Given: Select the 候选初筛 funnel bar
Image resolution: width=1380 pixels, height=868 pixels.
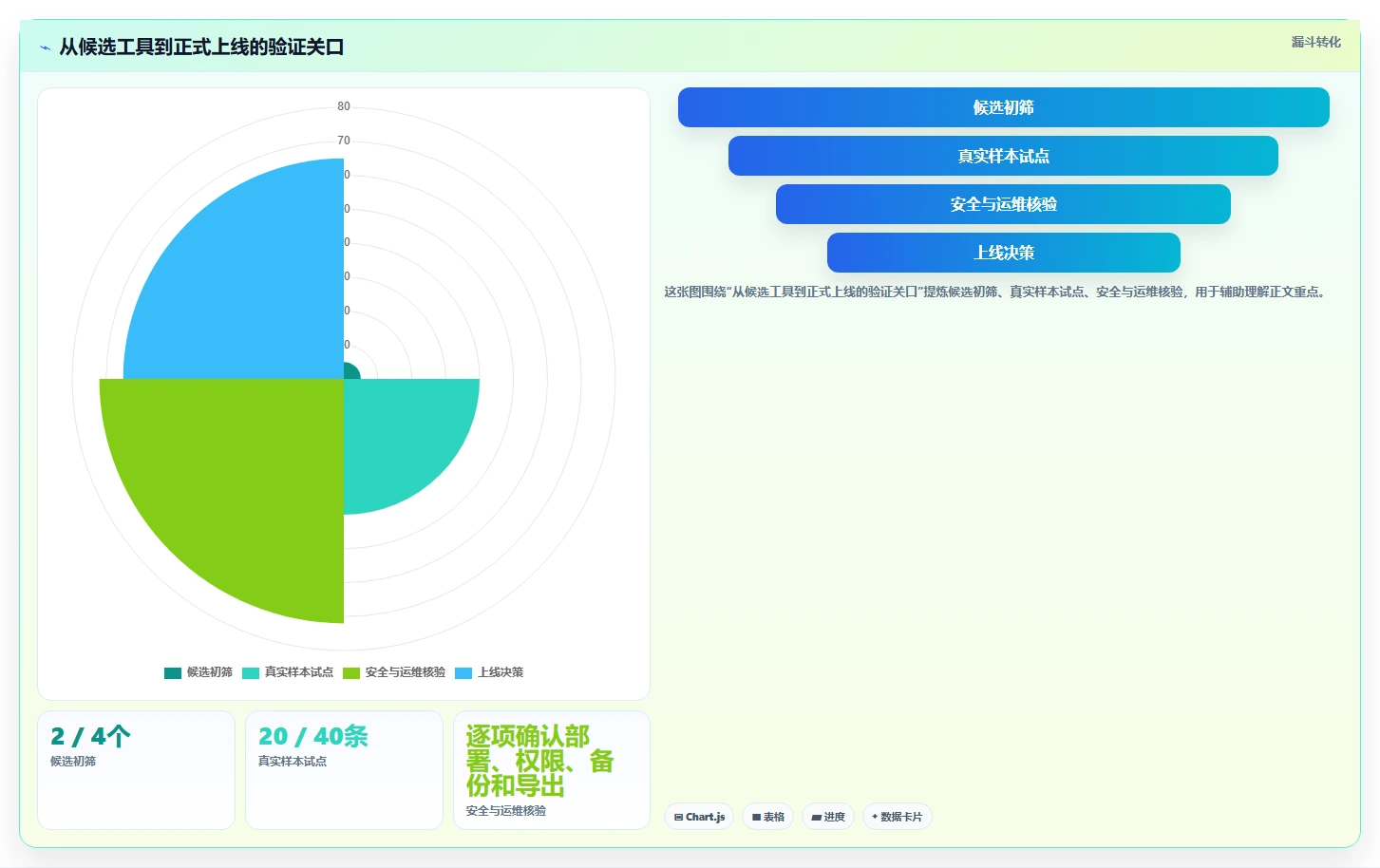Looking at the screenshot, I should [x=1003, y=107].
